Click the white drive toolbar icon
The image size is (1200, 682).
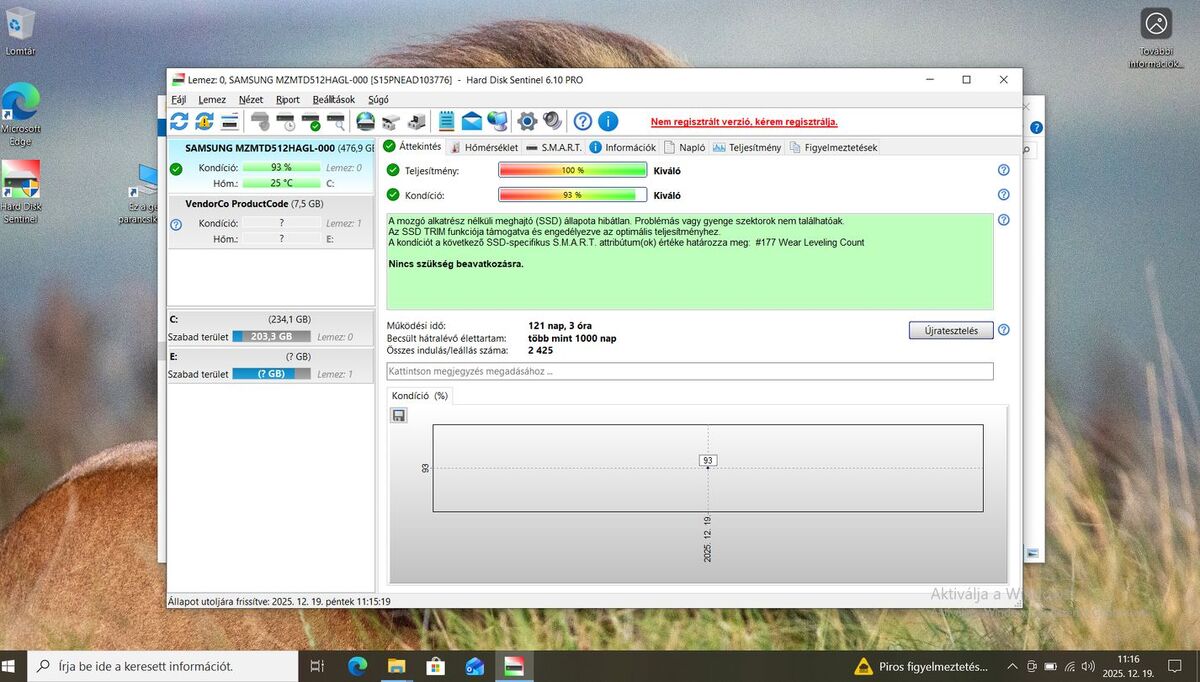(x=391, y=121)
